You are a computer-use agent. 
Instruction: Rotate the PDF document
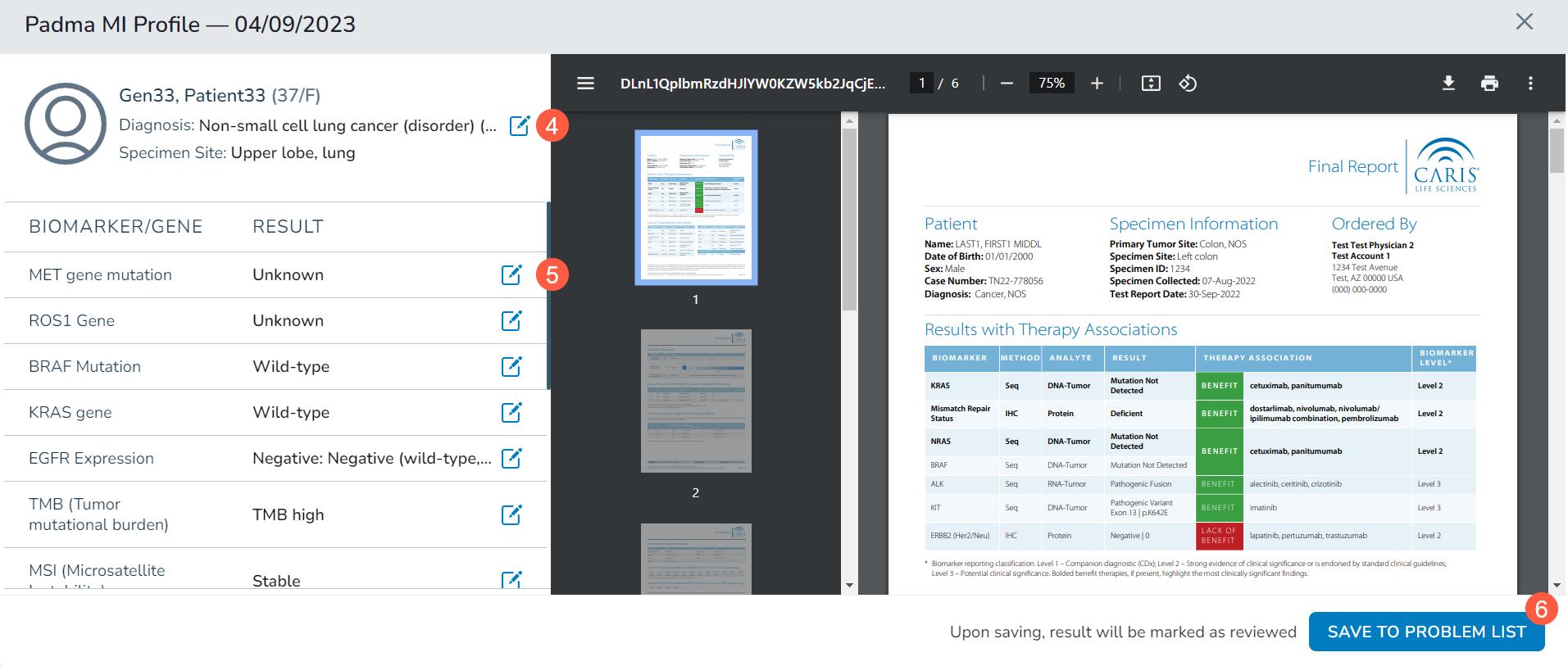click(x=1188, y=83)
